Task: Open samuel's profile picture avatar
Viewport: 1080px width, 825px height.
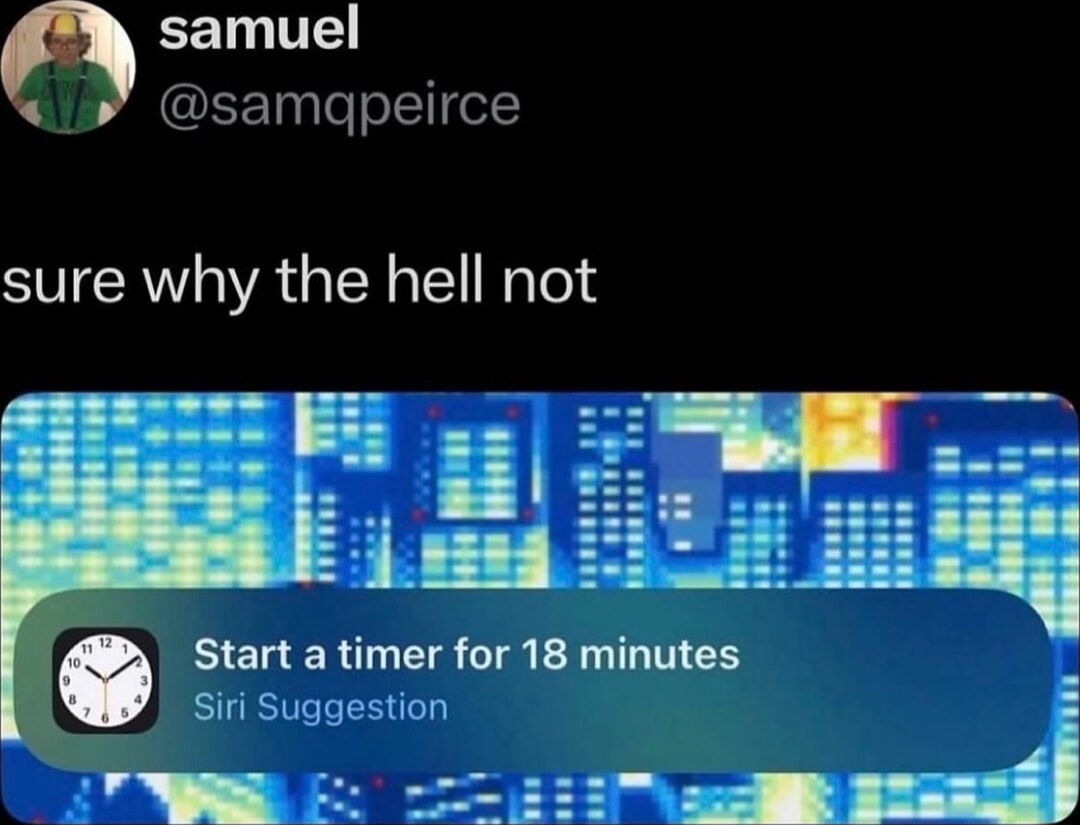Action: 69,68
